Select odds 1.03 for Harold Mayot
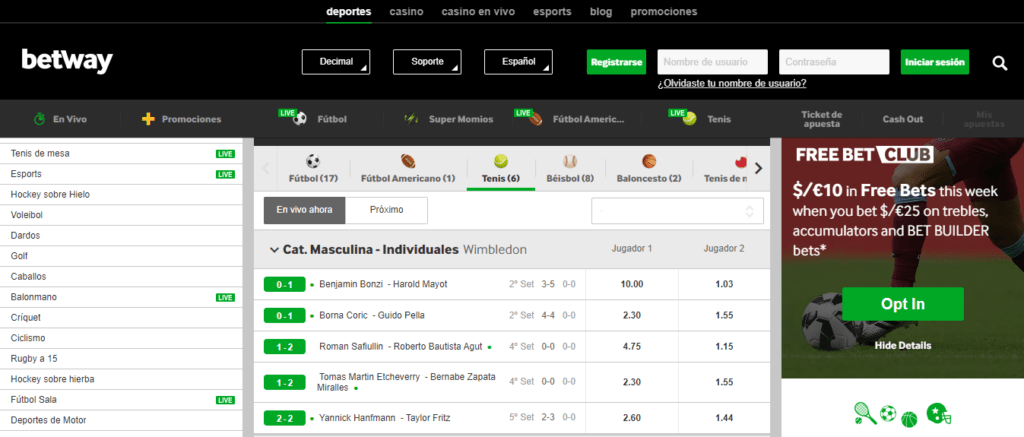Viewport: 1024px width, 437px height. [724, 284]
